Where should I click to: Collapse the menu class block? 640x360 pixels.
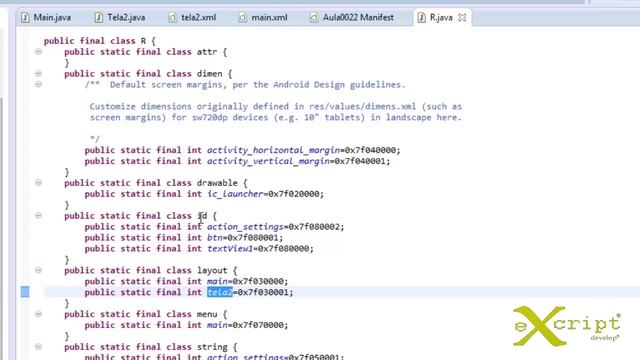(x=38, y=314)
